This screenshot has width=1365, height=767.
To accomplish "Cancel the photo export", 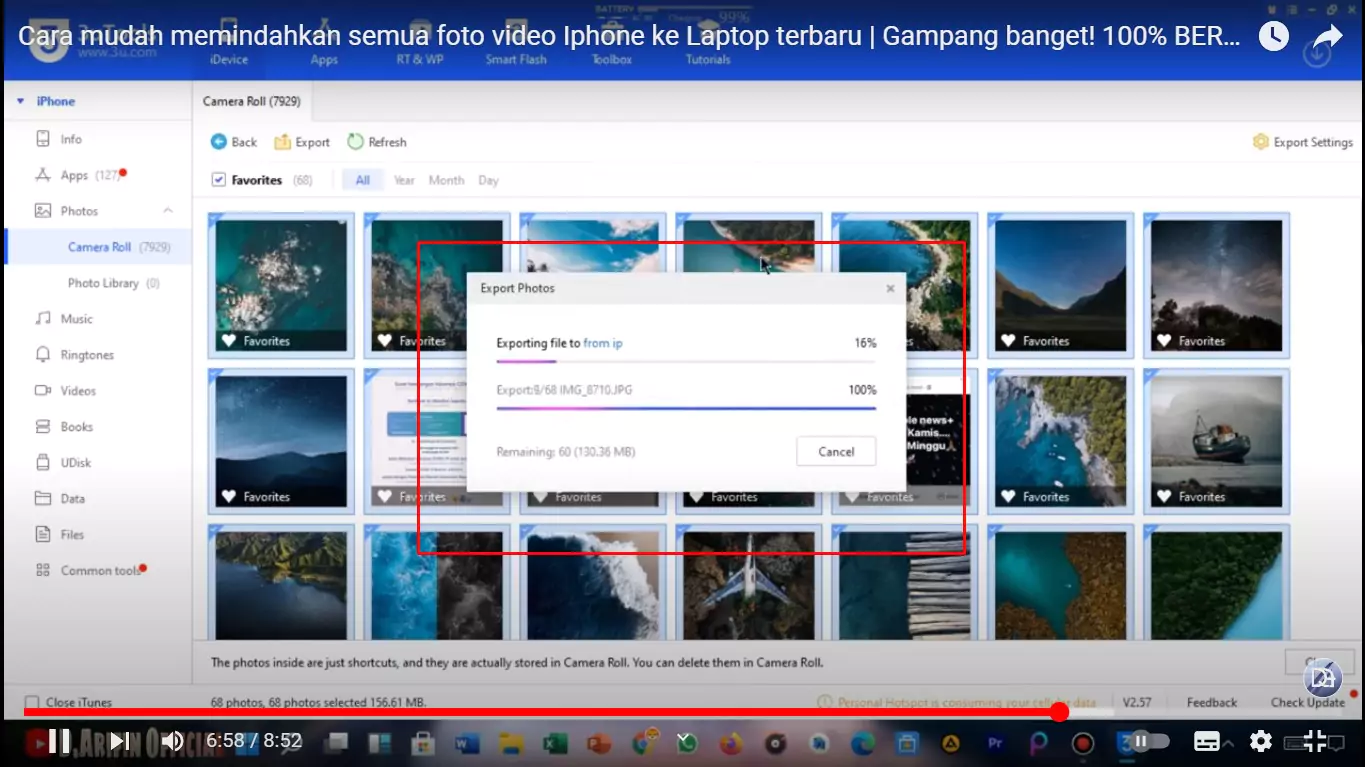I will point(836,451).
